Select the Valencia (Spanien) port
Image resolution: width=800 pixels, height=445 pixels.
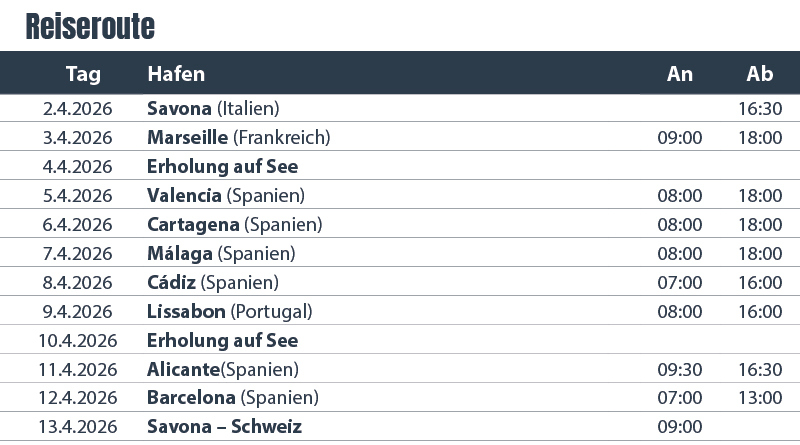(x=225, y=195)
